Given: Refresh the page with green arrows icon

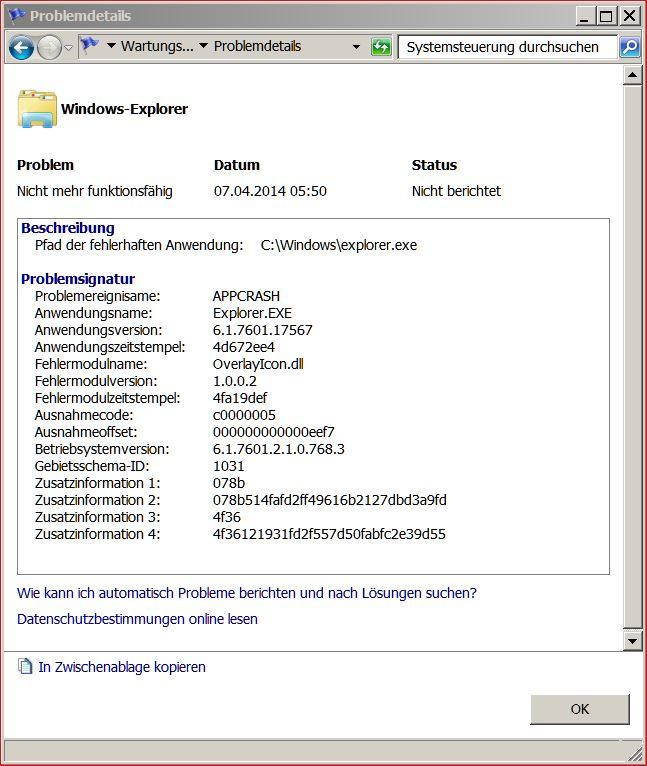Looking at the screenshot, I should [381, 47].
